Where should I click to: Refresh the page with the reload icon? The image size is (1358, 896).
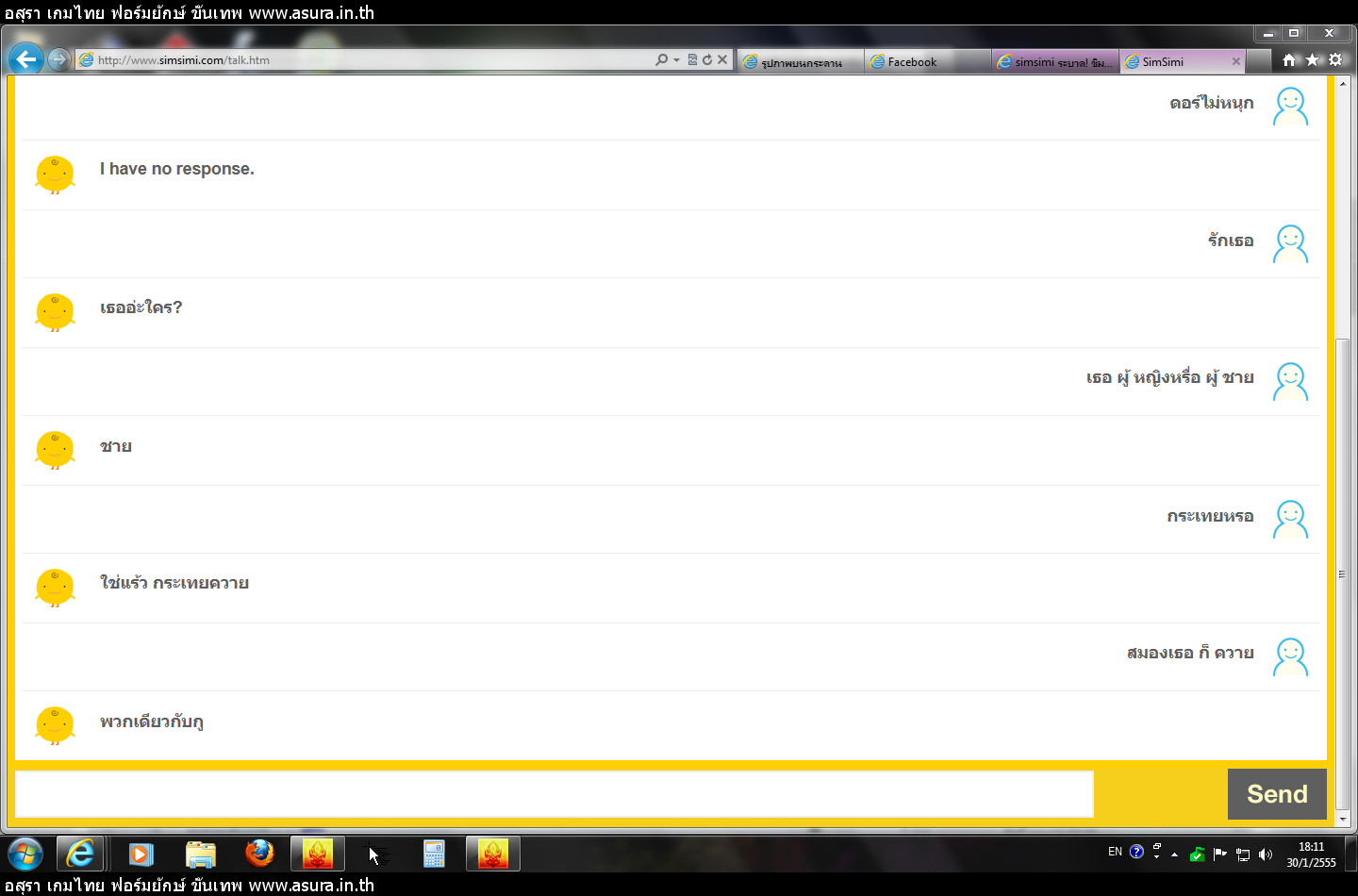point(707,59)
